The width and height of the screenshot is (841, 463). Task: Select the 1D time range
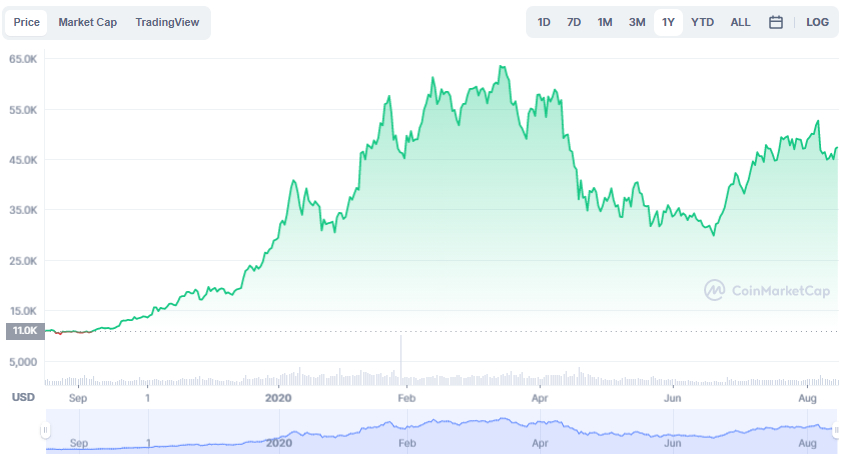544,23
